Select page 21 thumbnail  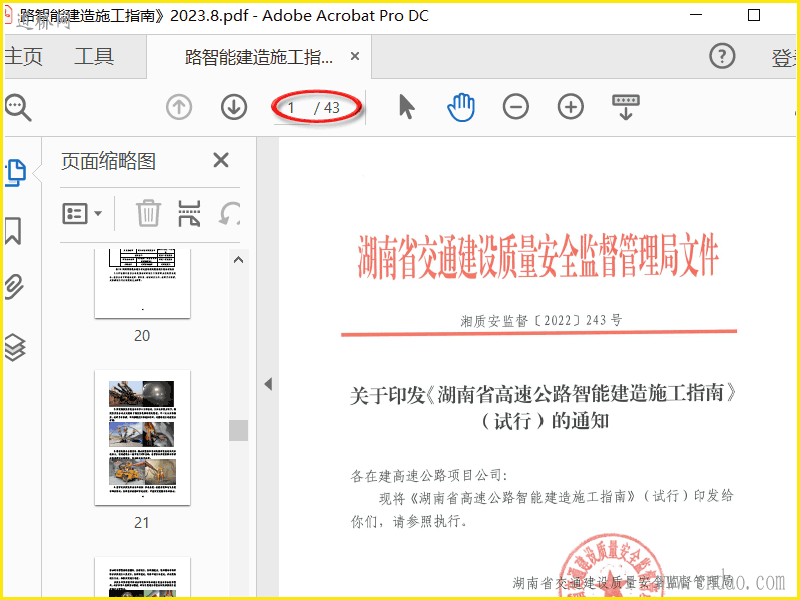142,438
